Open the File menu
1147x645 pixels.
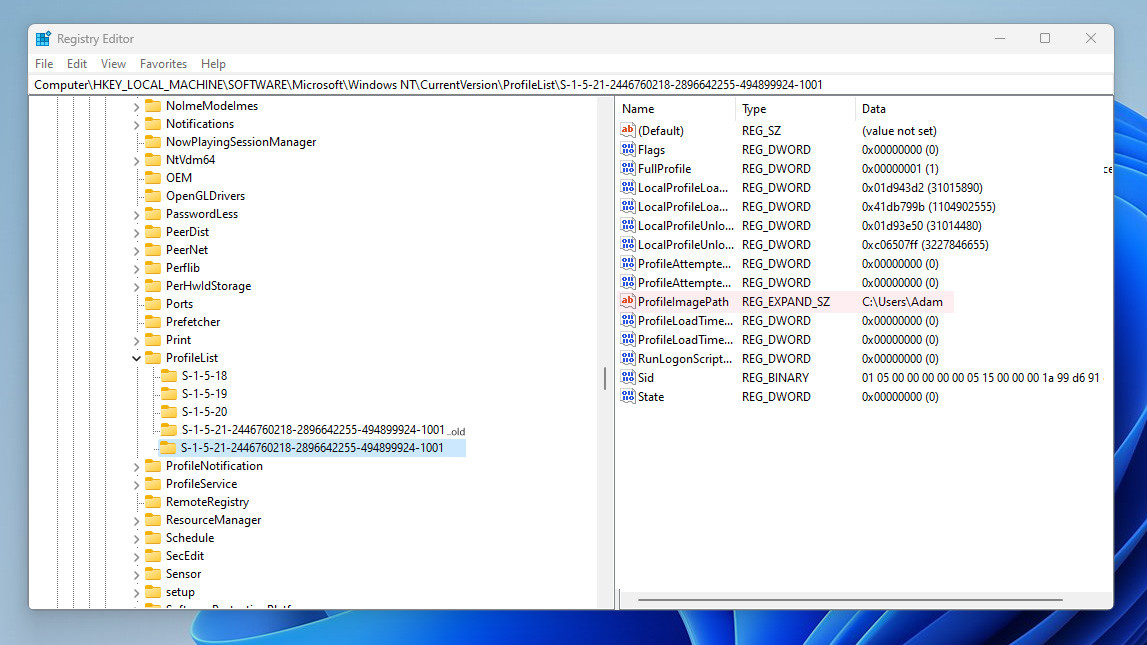tap(44, 64)
